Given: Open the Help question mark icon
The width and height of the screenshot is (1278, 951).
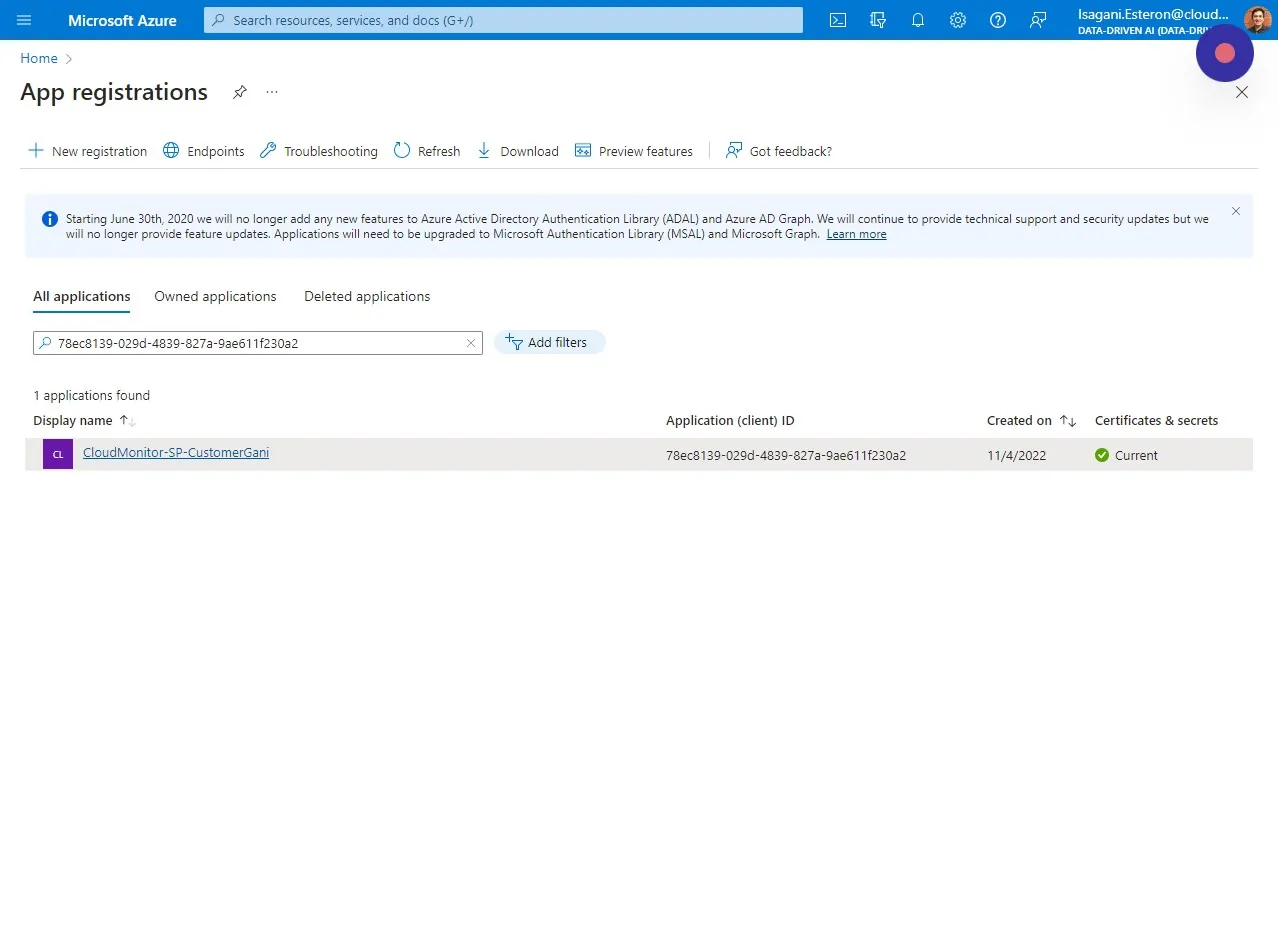Looking at the screenshot, I should pyautogui.click(x=998, y=20).
